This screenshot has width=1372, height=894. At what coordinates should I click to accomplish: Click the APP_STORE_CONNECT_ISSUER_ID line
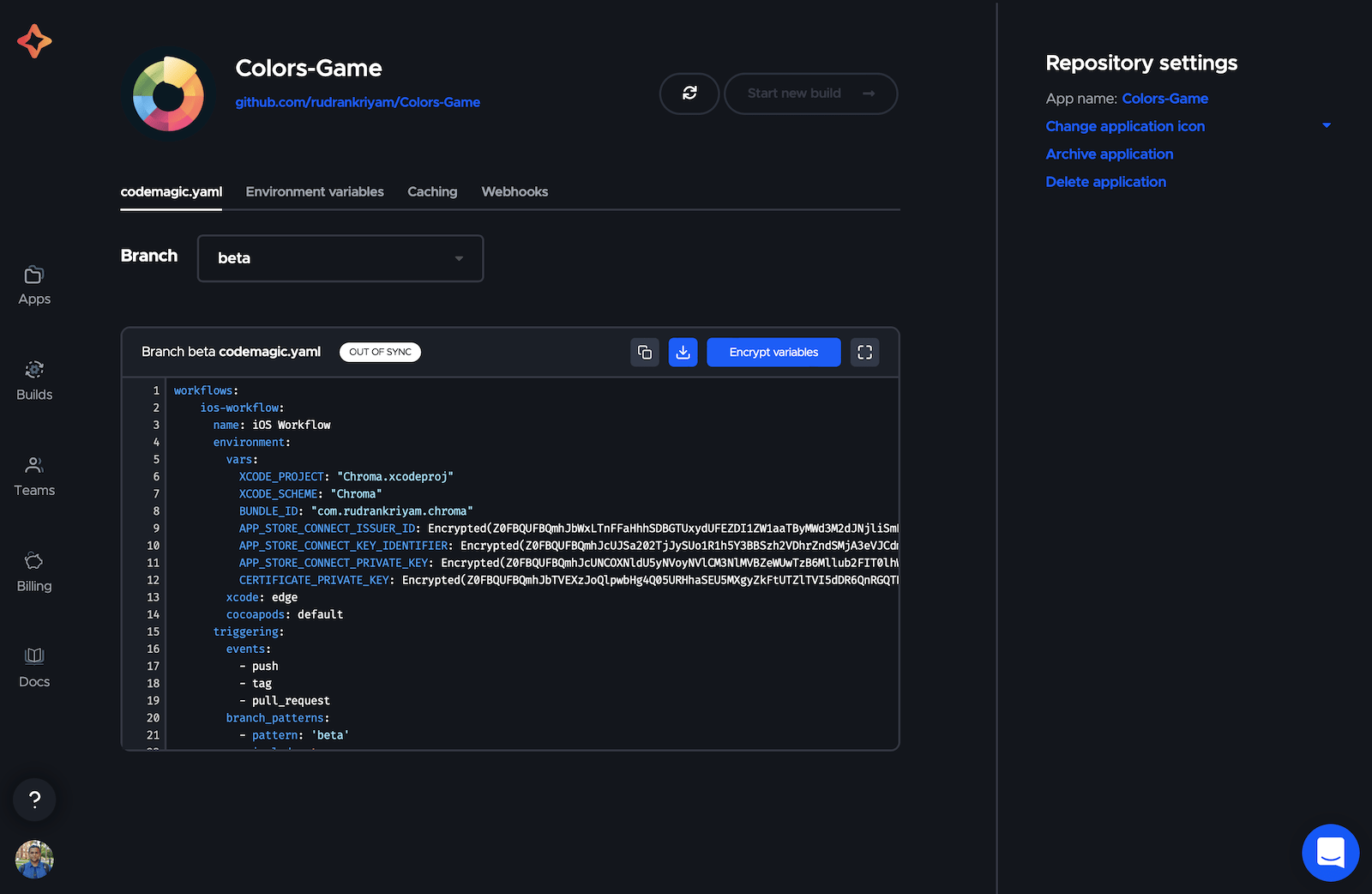pos(569,529)
